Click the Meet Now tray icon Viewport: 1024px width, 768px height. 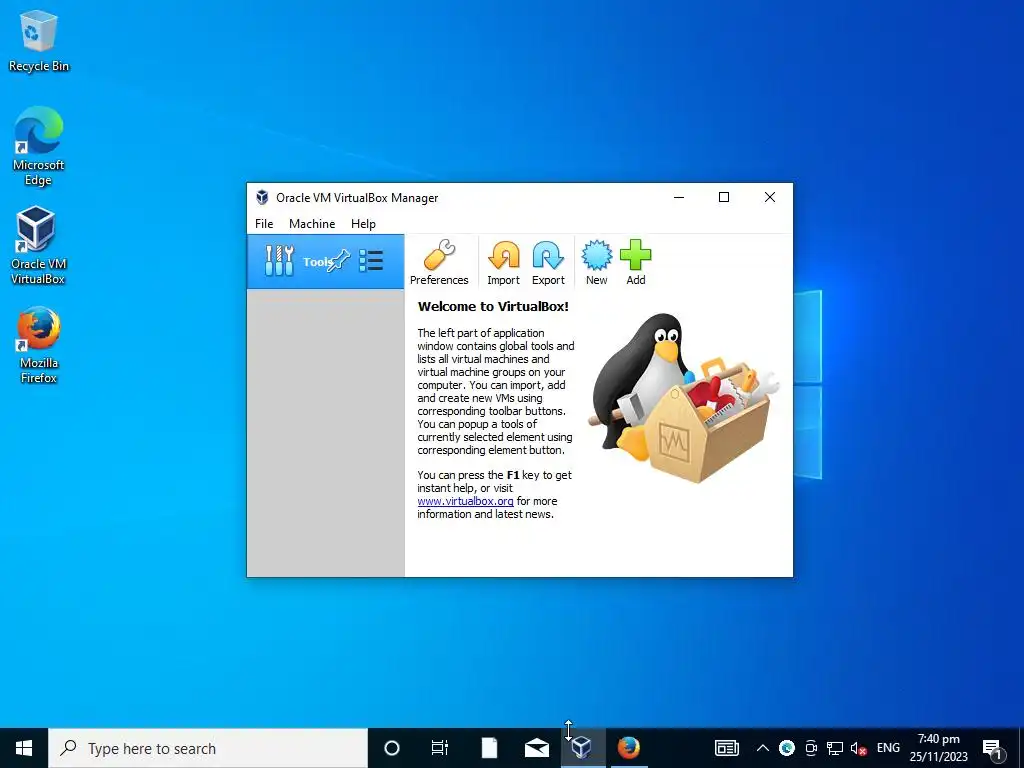point(811,748)
